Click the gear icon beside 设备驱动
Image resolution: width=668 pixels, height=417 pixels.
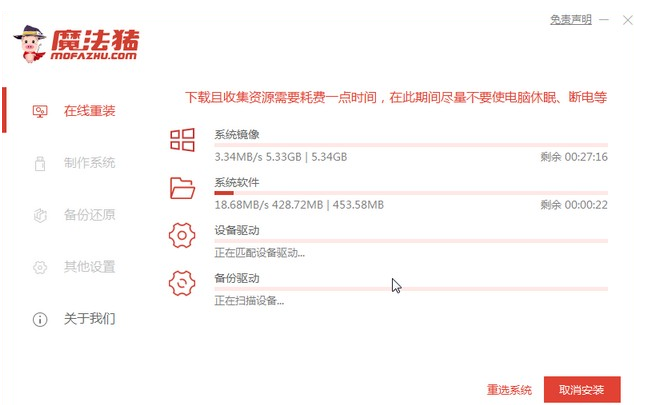[x=182, y=236]
